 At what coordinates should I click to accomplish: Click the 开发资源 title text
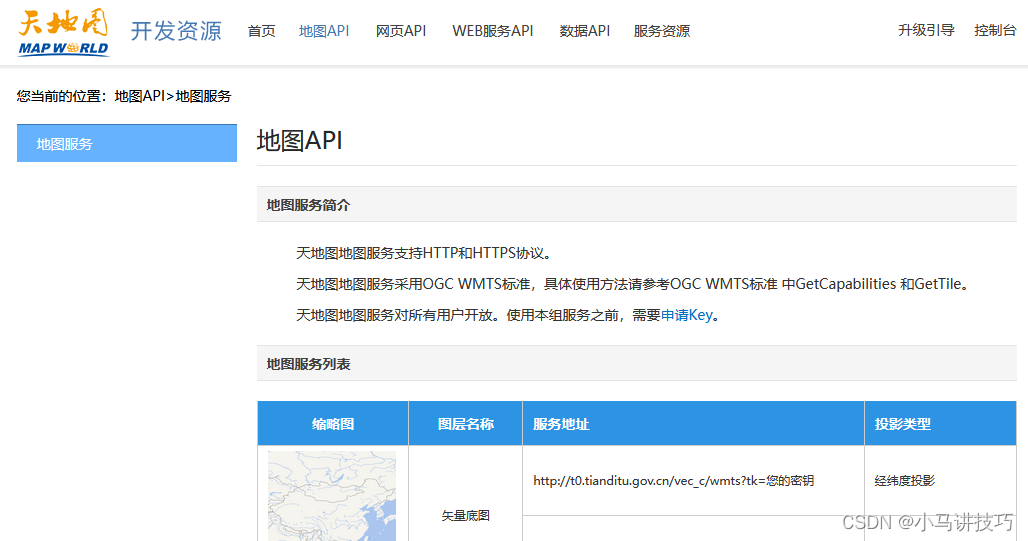point(176,31)
